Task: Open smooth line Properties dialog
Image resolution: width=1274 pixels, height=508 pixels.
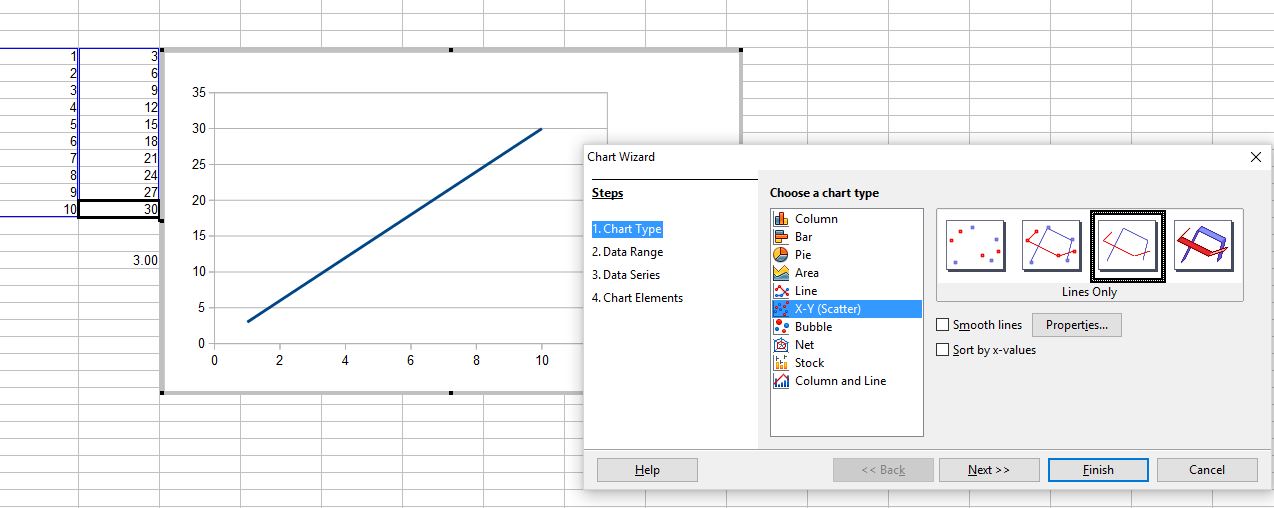Action: [x=1076, y=325]
